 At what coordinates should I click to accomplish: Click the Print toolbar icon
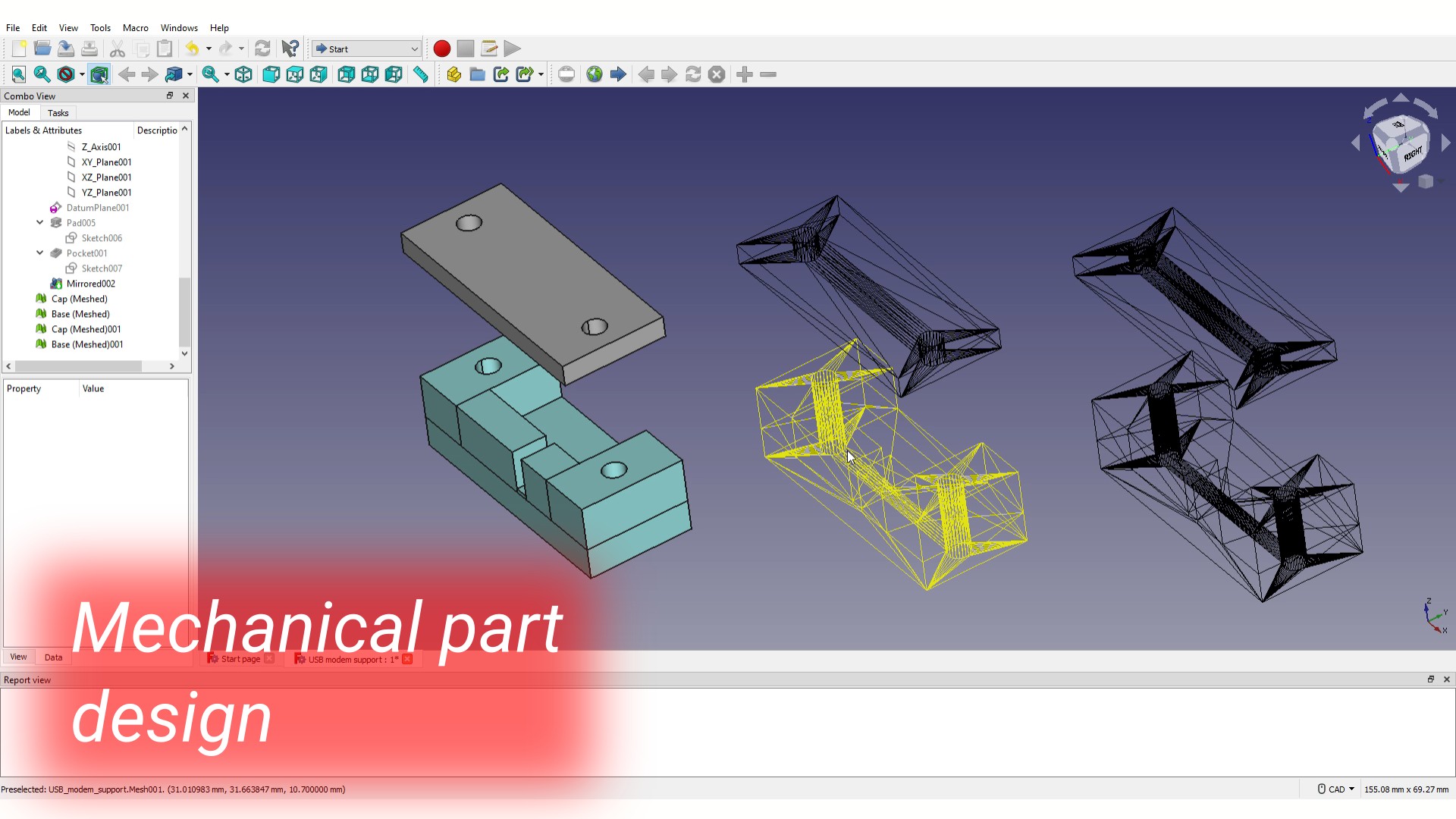click(89, 49)
